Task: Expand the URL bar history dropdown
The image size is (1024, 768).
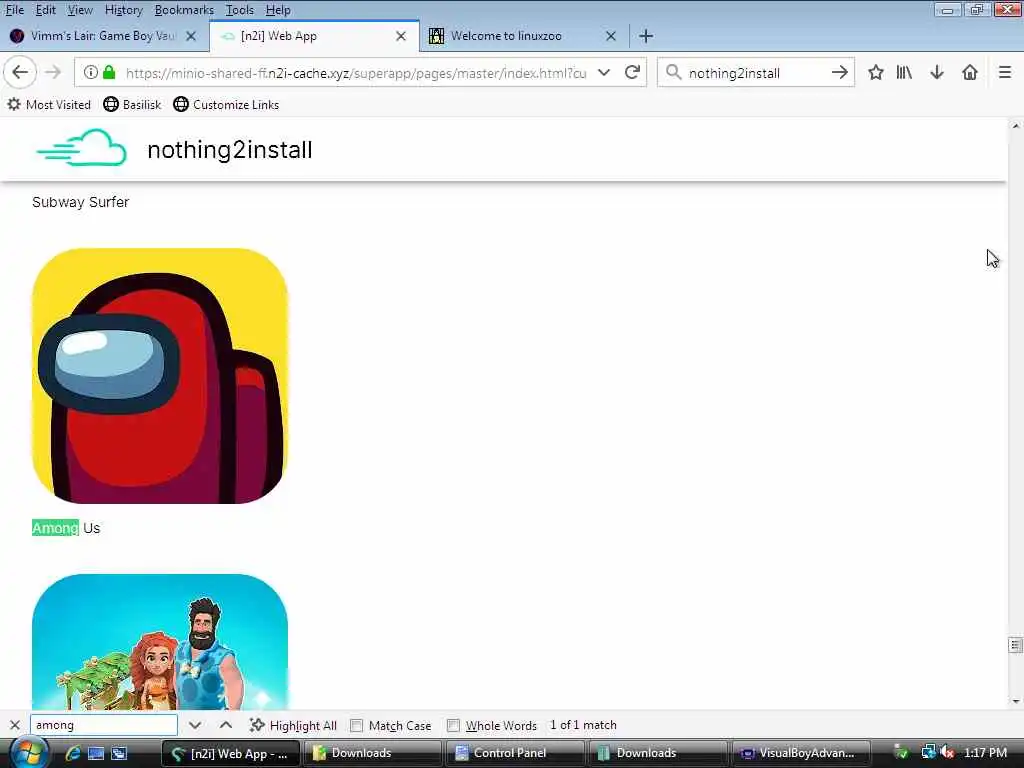Action: tap(603, 72)
